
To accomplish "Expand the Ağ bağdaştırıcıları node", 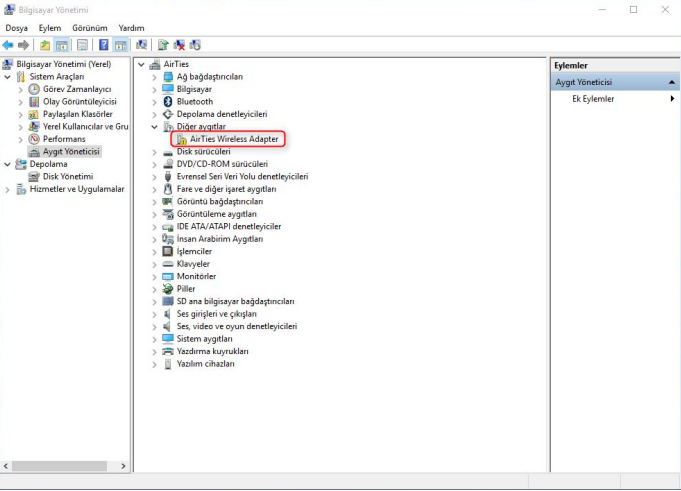I will click(x=154, y=76).
